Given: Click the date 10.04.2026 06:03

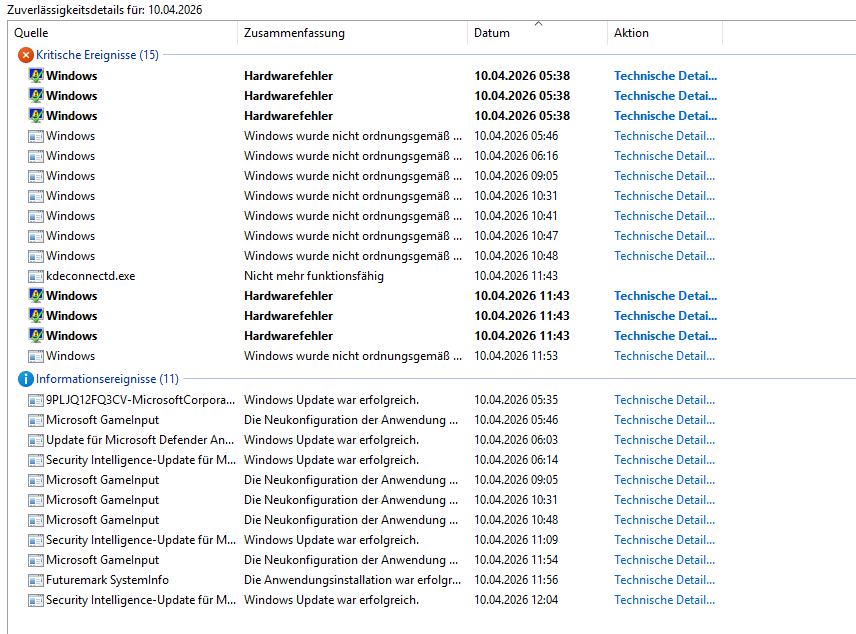Looking at the screenshot, I should pyautogui.click(x=516, y=440).
